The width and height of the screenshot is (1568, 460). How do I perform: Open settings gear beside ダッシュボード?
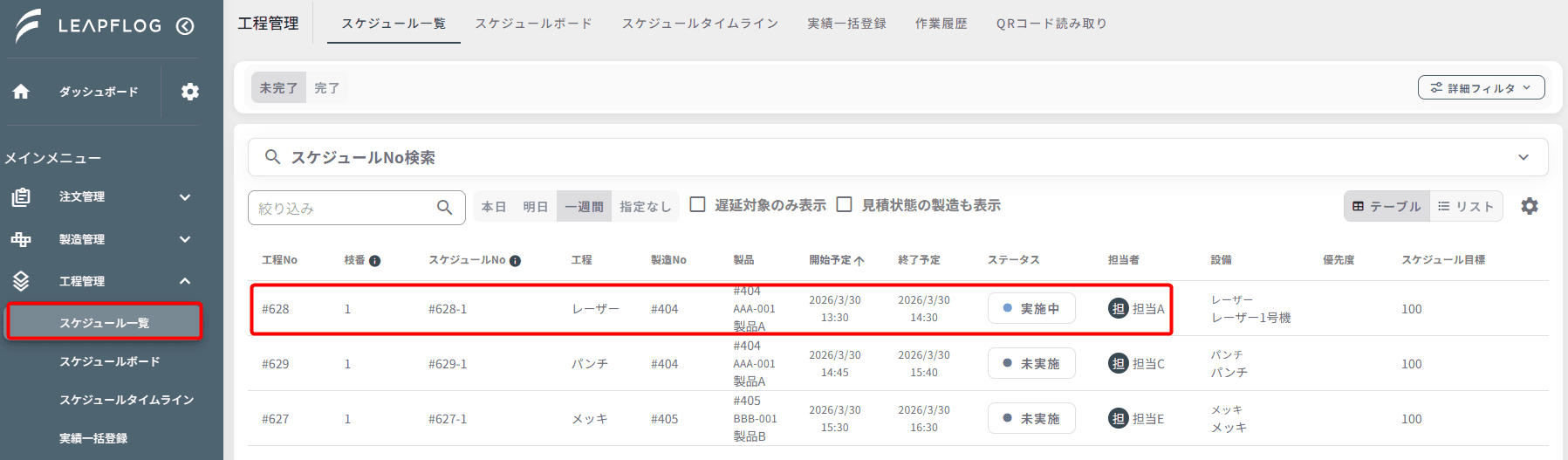(189, 92)
